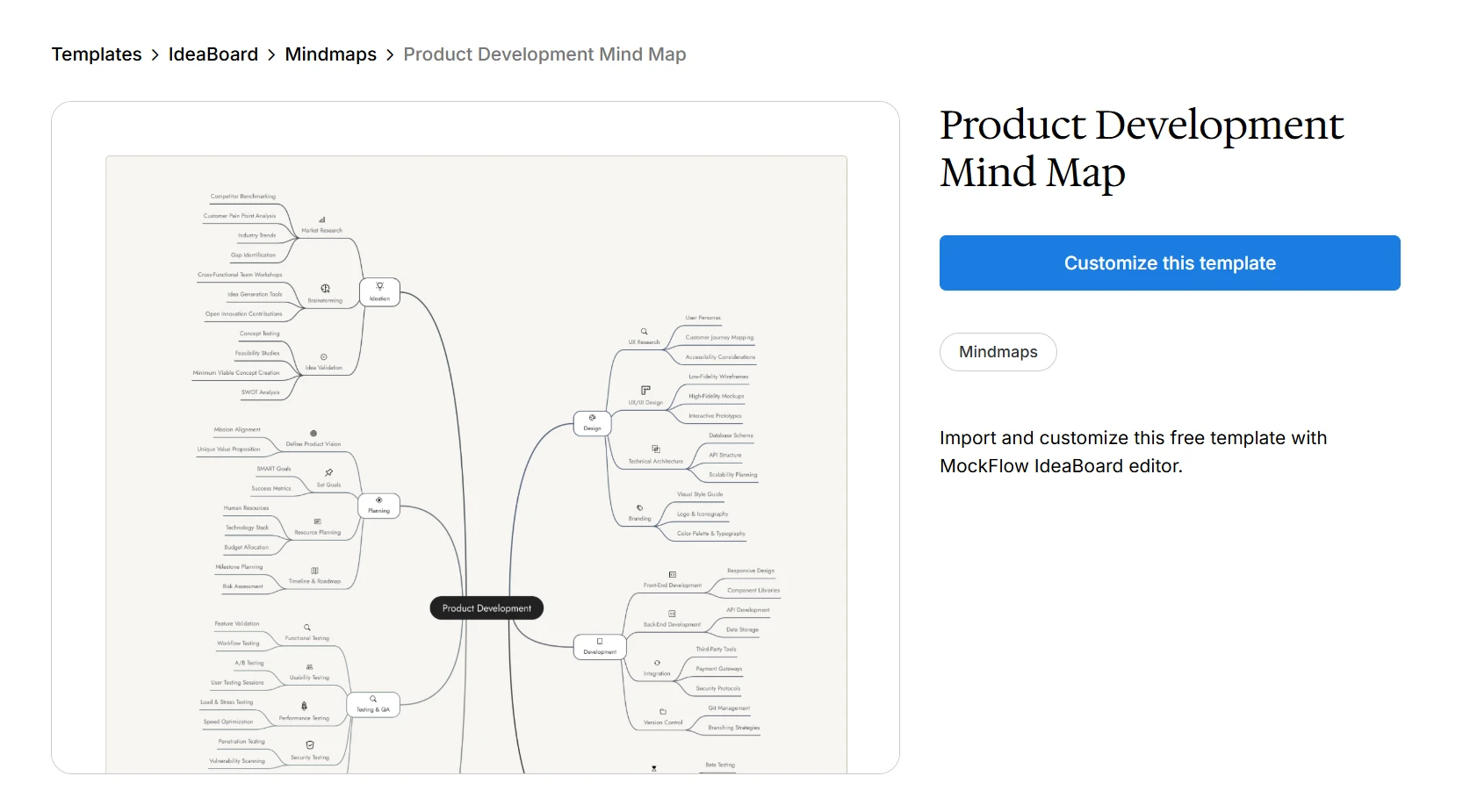
Task: Click the central Product Development node
Action: click(x=486, y=608)
